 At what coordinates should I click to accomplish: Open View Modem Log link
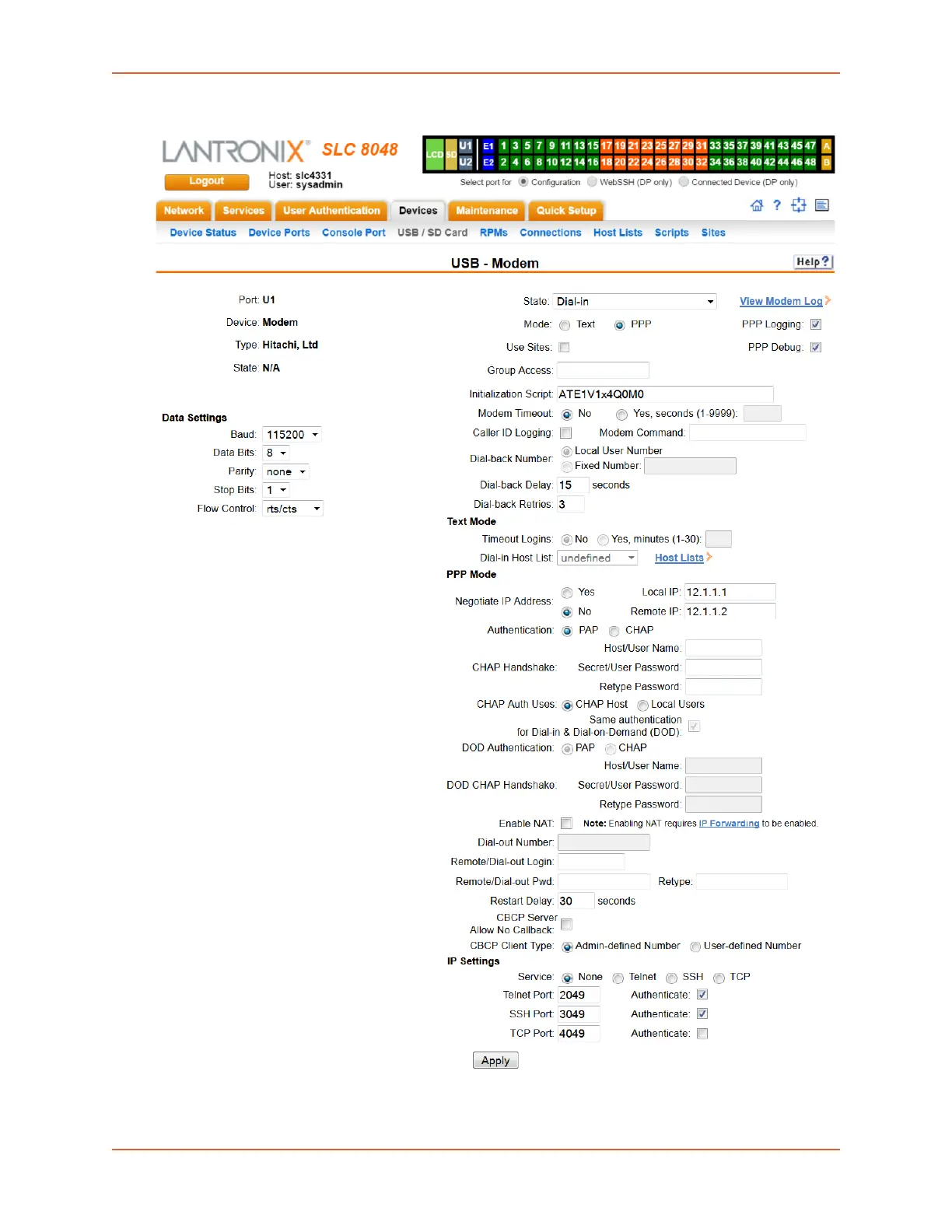(781, 301)
